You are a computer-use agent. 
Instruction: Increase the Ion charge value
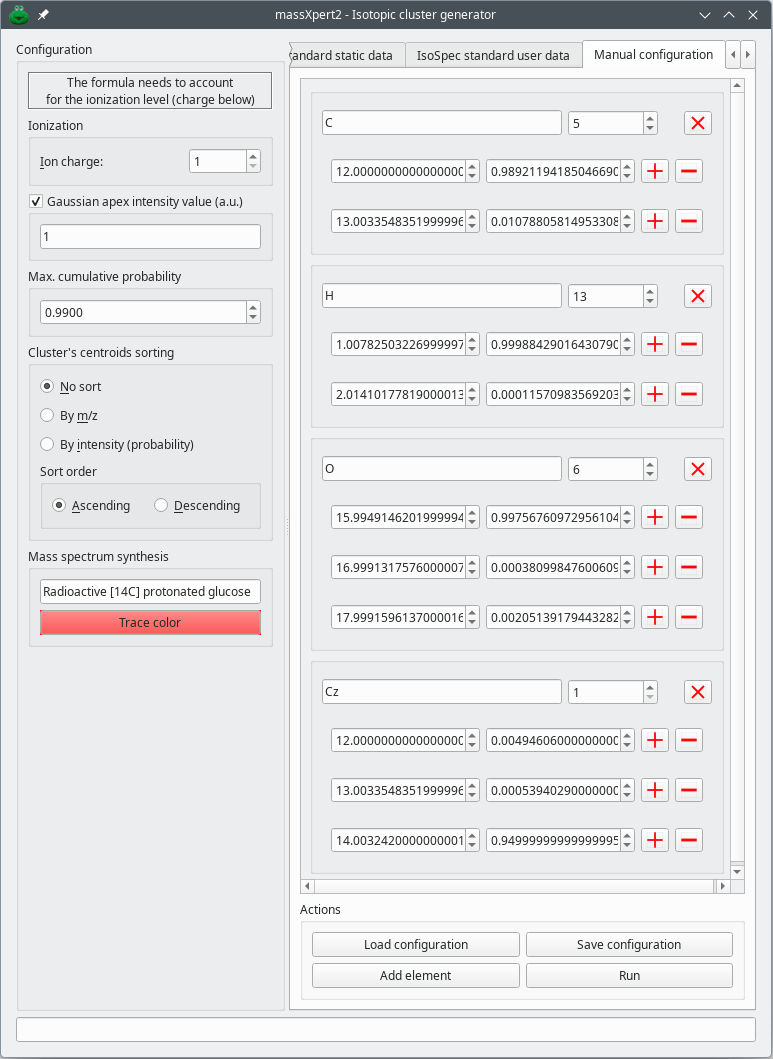(x=253, y=156)
